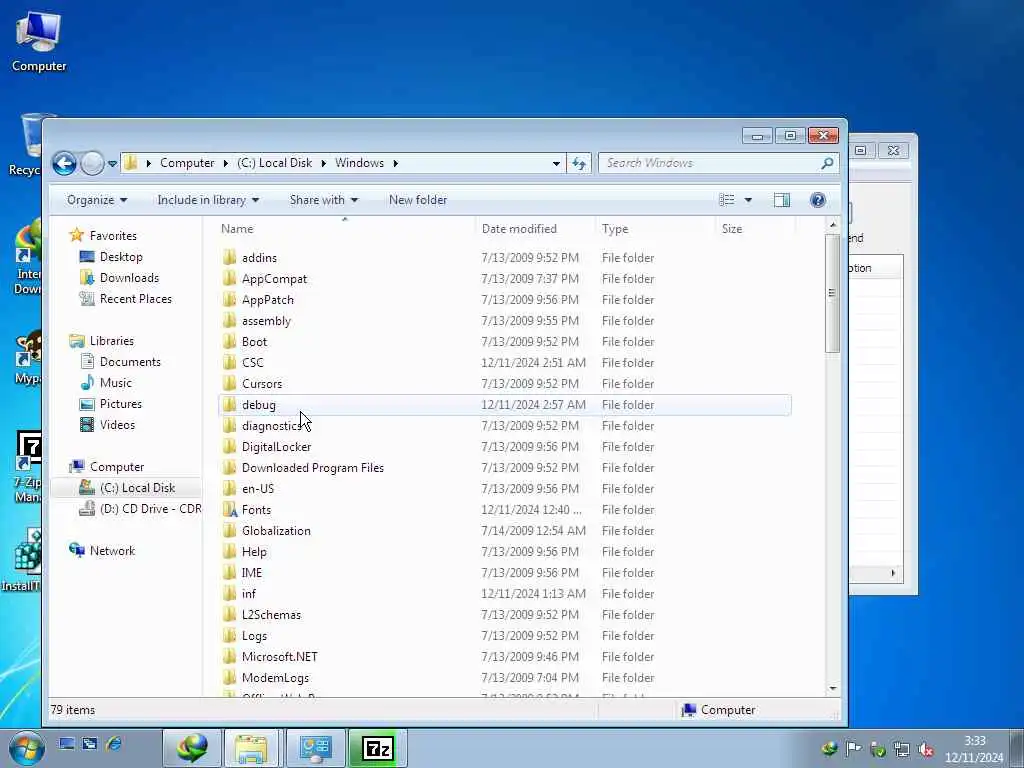Change view with the views icon

point(727,200)
